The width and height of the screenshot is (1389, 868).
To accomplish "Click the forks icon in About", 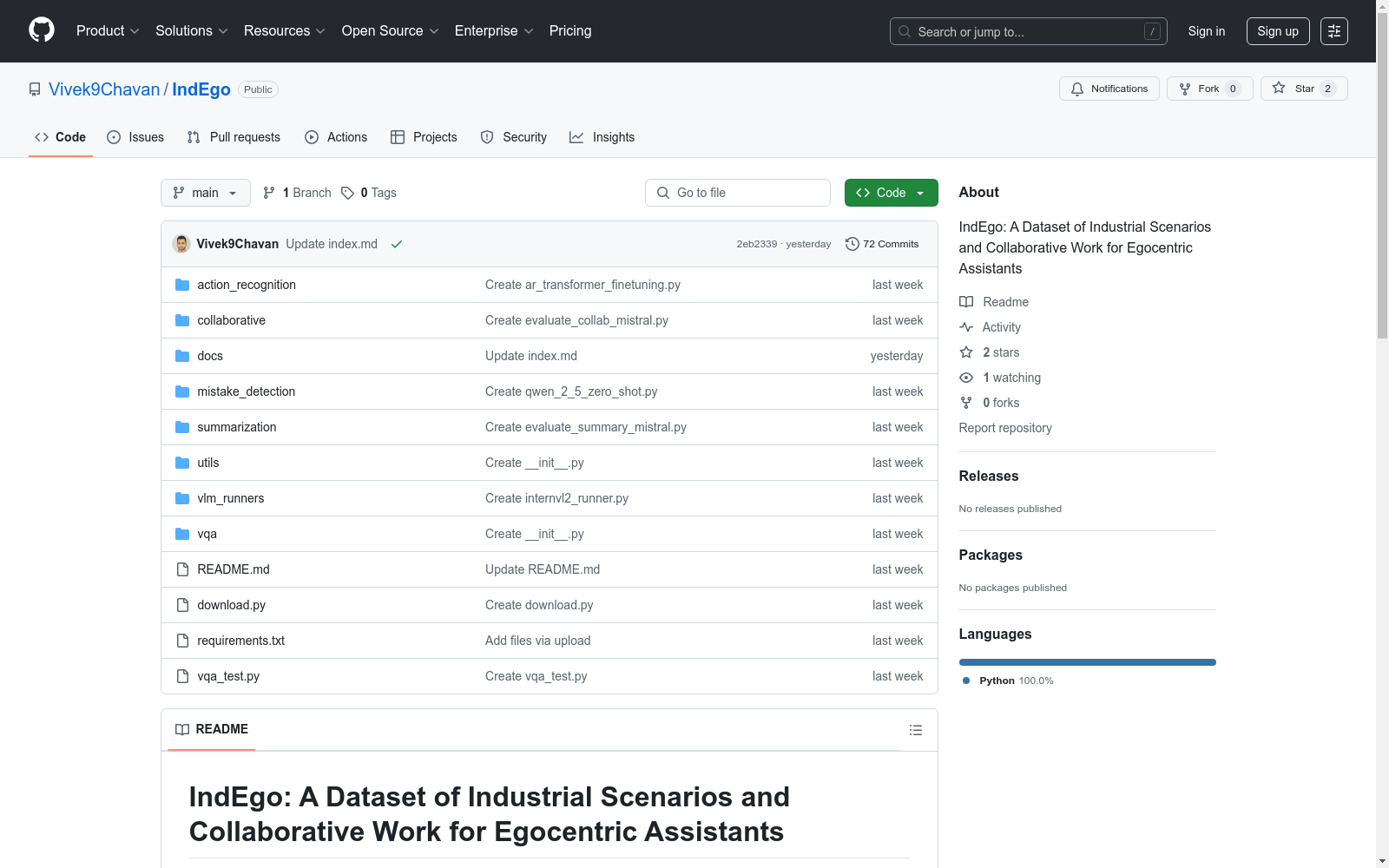I will pos(966,403).
